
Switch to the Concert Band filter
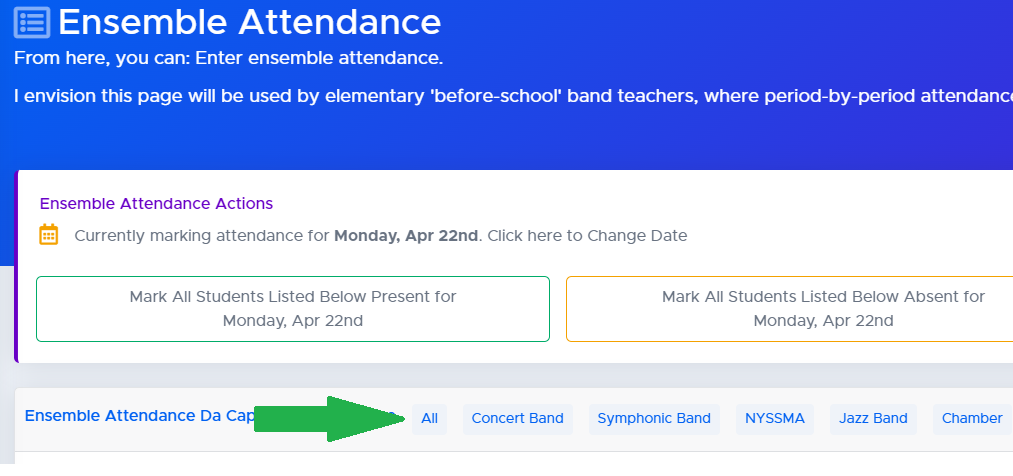(x=517, y=419)
